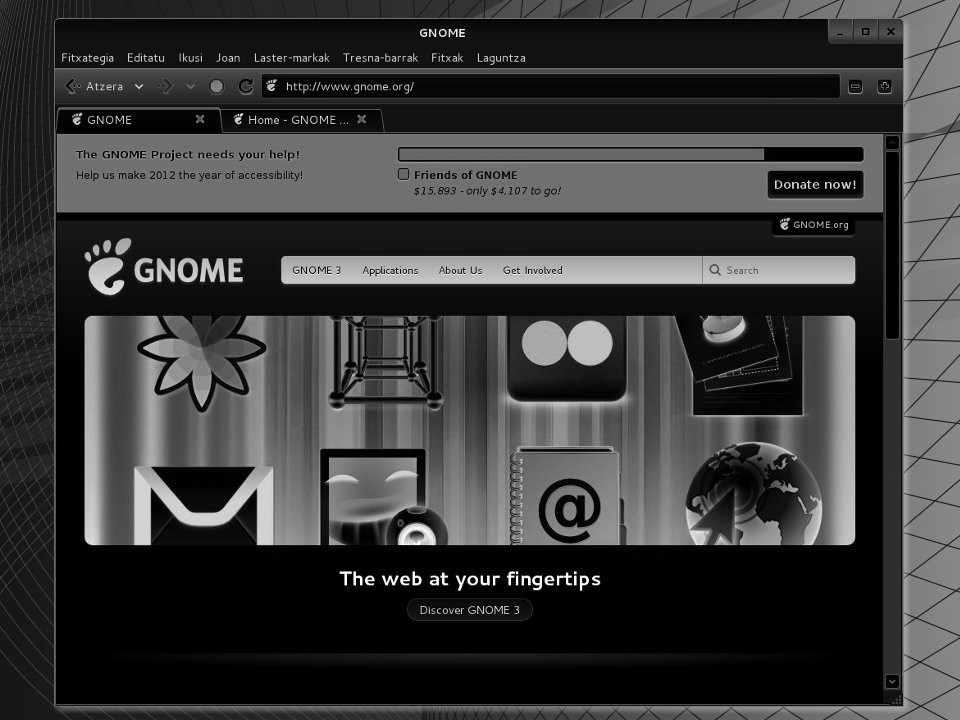Image resolution: width=960 pixels, height=720 pixels.
Task: Open the Joan menu
Action: pyautogui.click(x=228, y=58)
